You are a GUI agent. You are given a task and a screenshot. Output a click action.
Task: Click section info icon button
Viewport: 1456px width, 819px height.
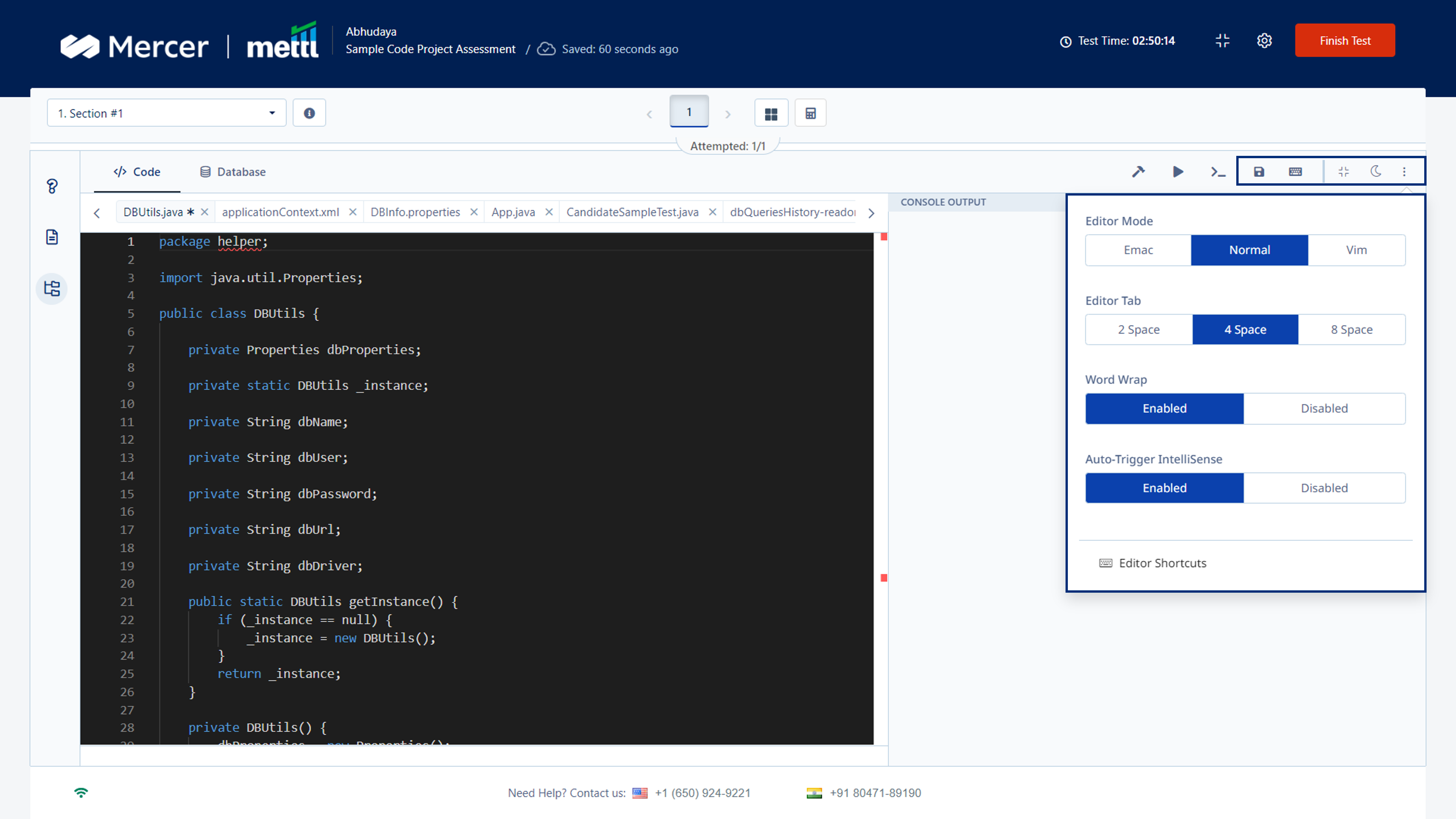pos(309,113)
